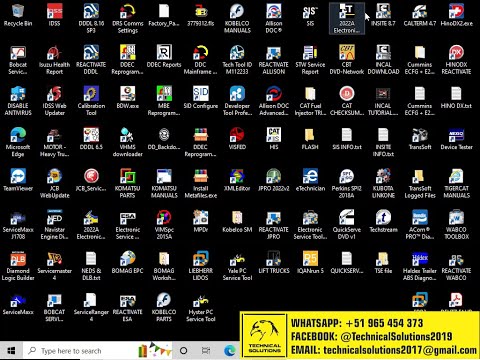Viewport: 480px width, 360px height.
Task: Open Developer Tool Professional icon
Action: pyautogui.click(x=237, y=101)
